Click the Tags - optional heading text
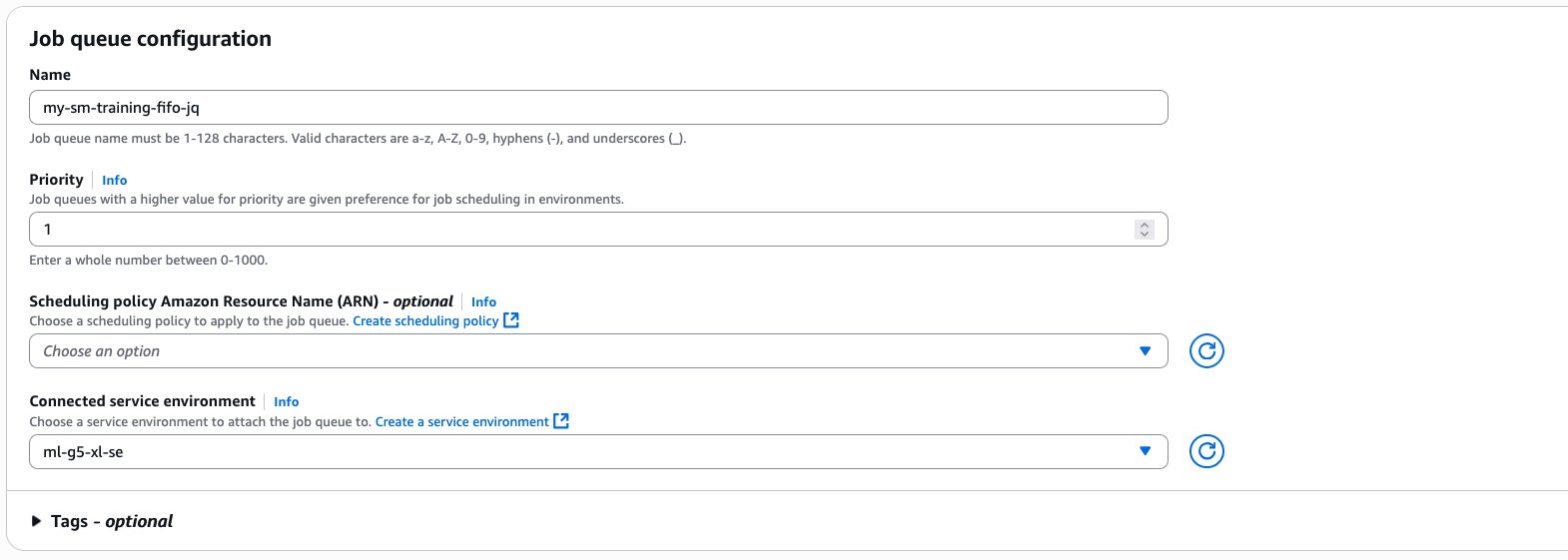Screen dimensions: 1568x560 point(112,521)
